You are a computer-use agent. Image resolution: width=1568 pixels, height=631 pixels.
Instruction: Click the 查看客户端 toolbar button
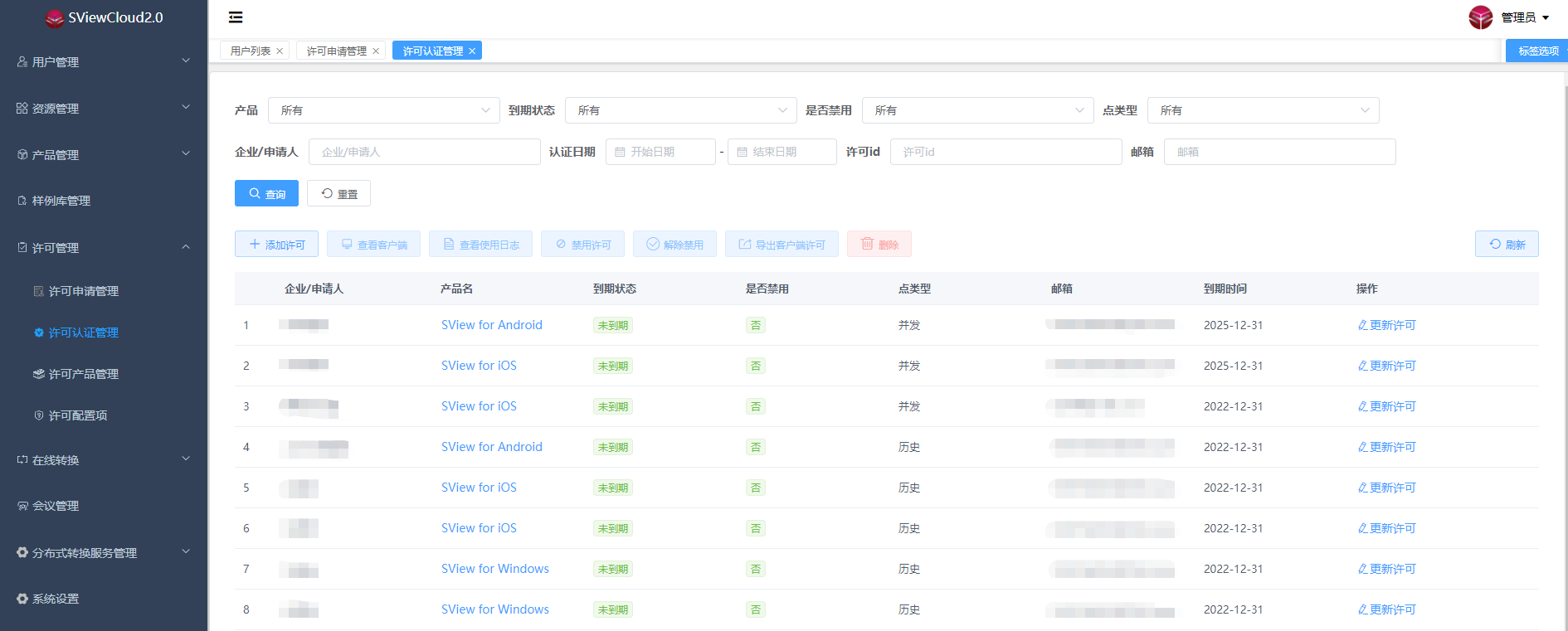(x=373, y=244)
